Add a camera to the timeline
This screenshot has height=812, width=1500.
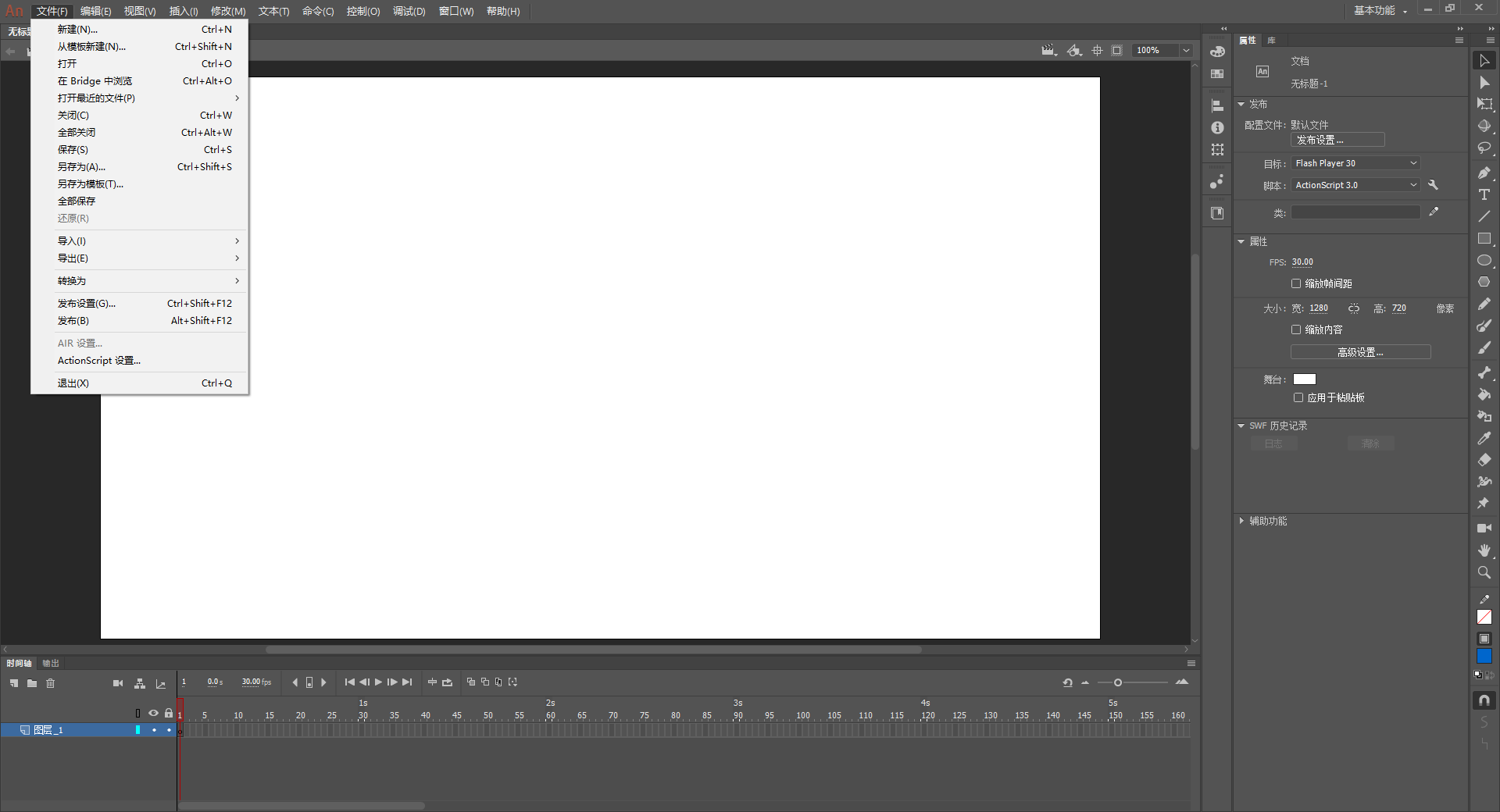click(x=118, y=684)
